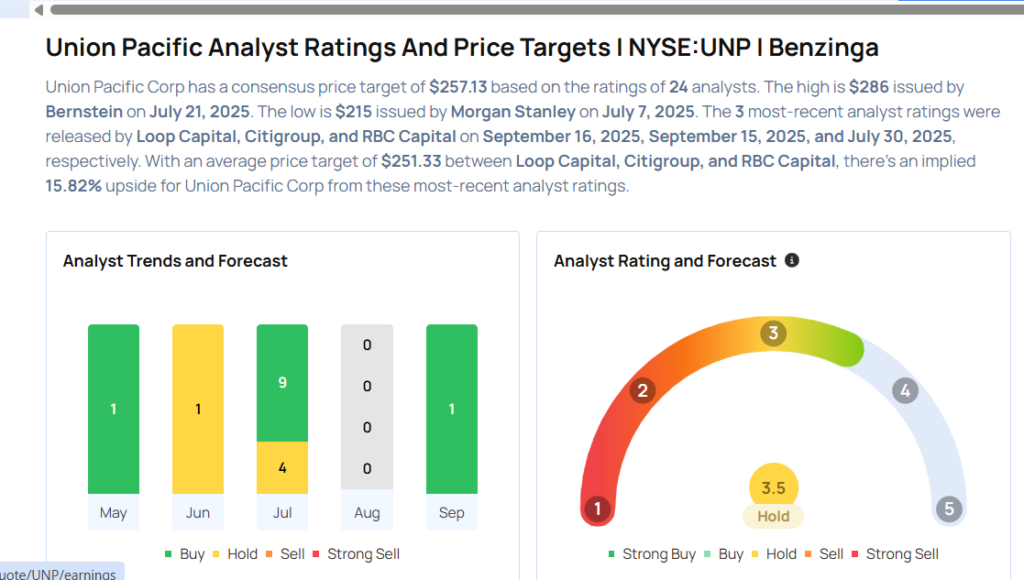The width and height of the screenshot is (1024, 580).
Task: Select the green Jul Buy bar segment
Action: tap(283, 383)
